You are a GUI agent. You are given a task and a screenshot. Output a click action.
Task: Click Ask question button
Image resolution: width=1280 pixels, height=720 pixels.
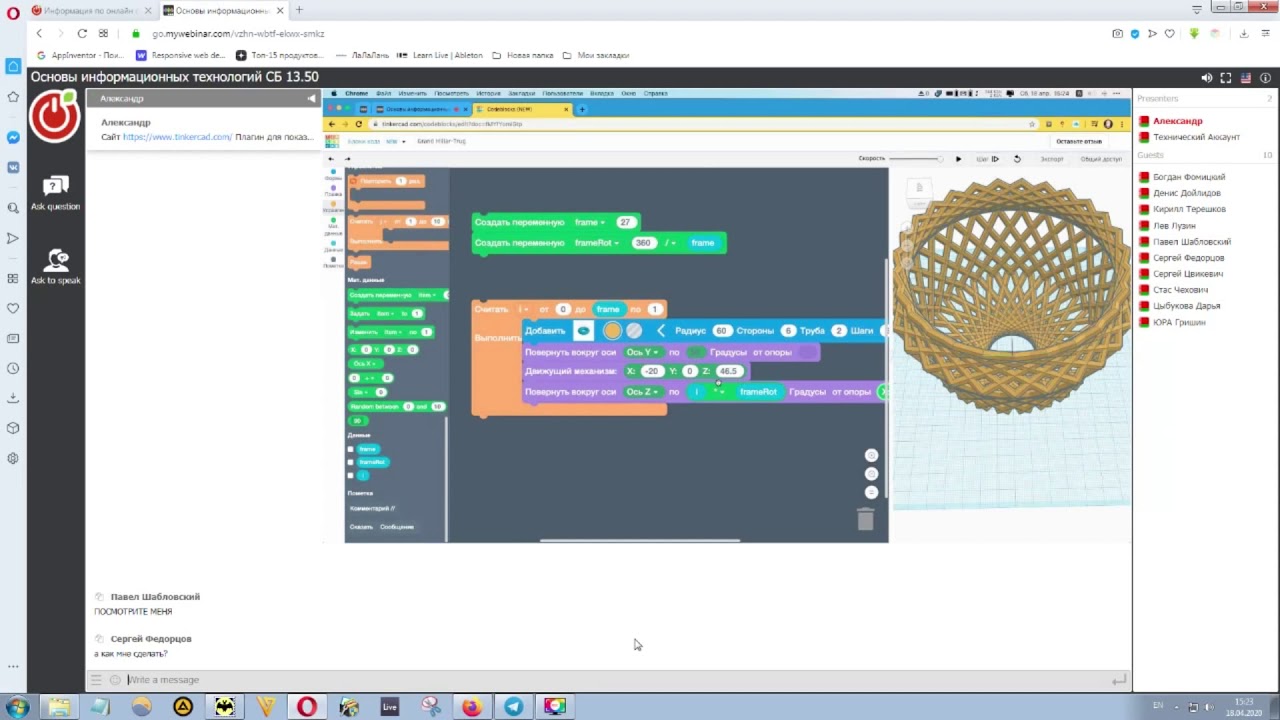pyautogui.click(x=55, y=193)
